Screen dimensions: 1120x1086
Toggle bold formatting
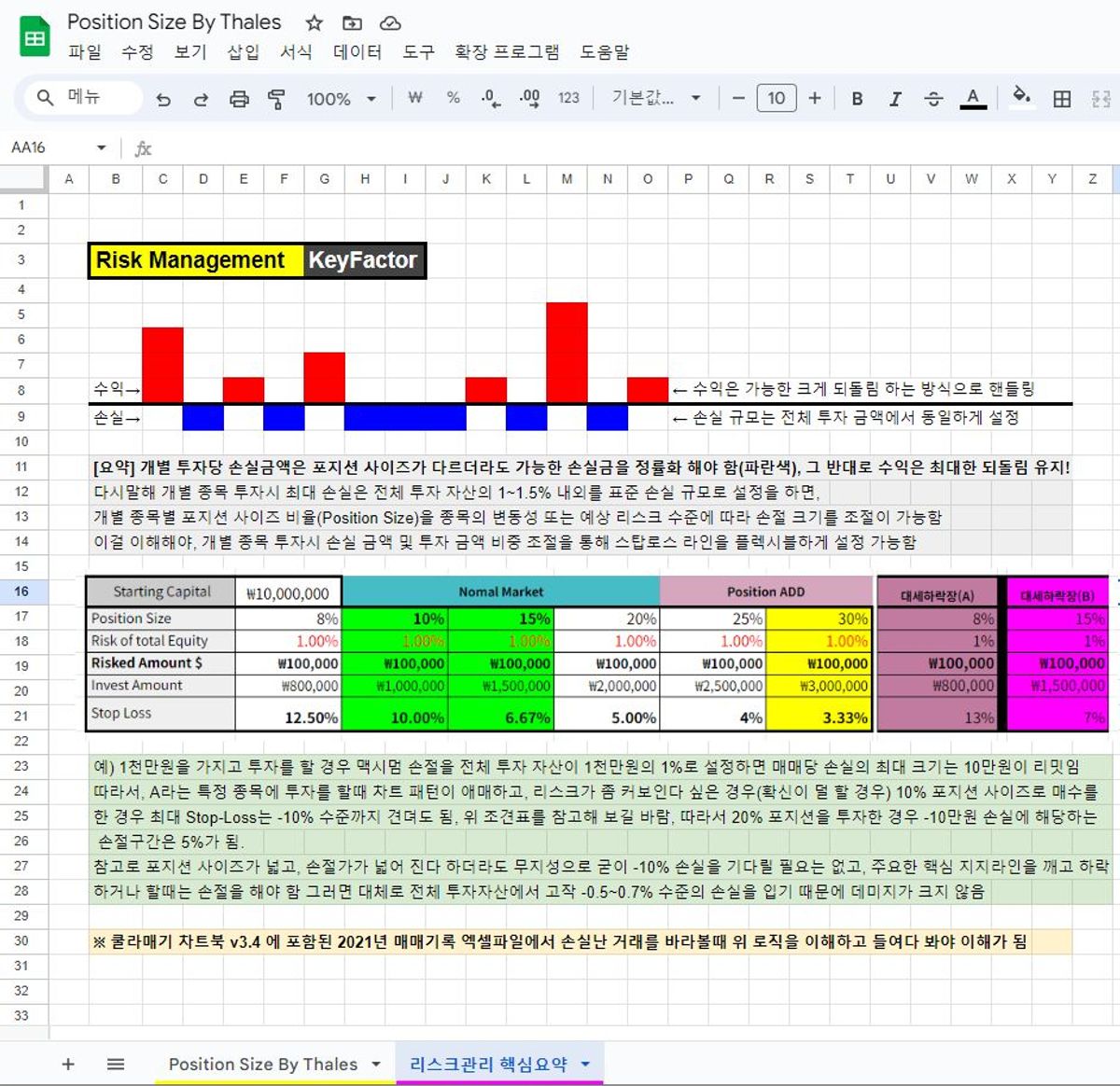(x=857, y=99)
